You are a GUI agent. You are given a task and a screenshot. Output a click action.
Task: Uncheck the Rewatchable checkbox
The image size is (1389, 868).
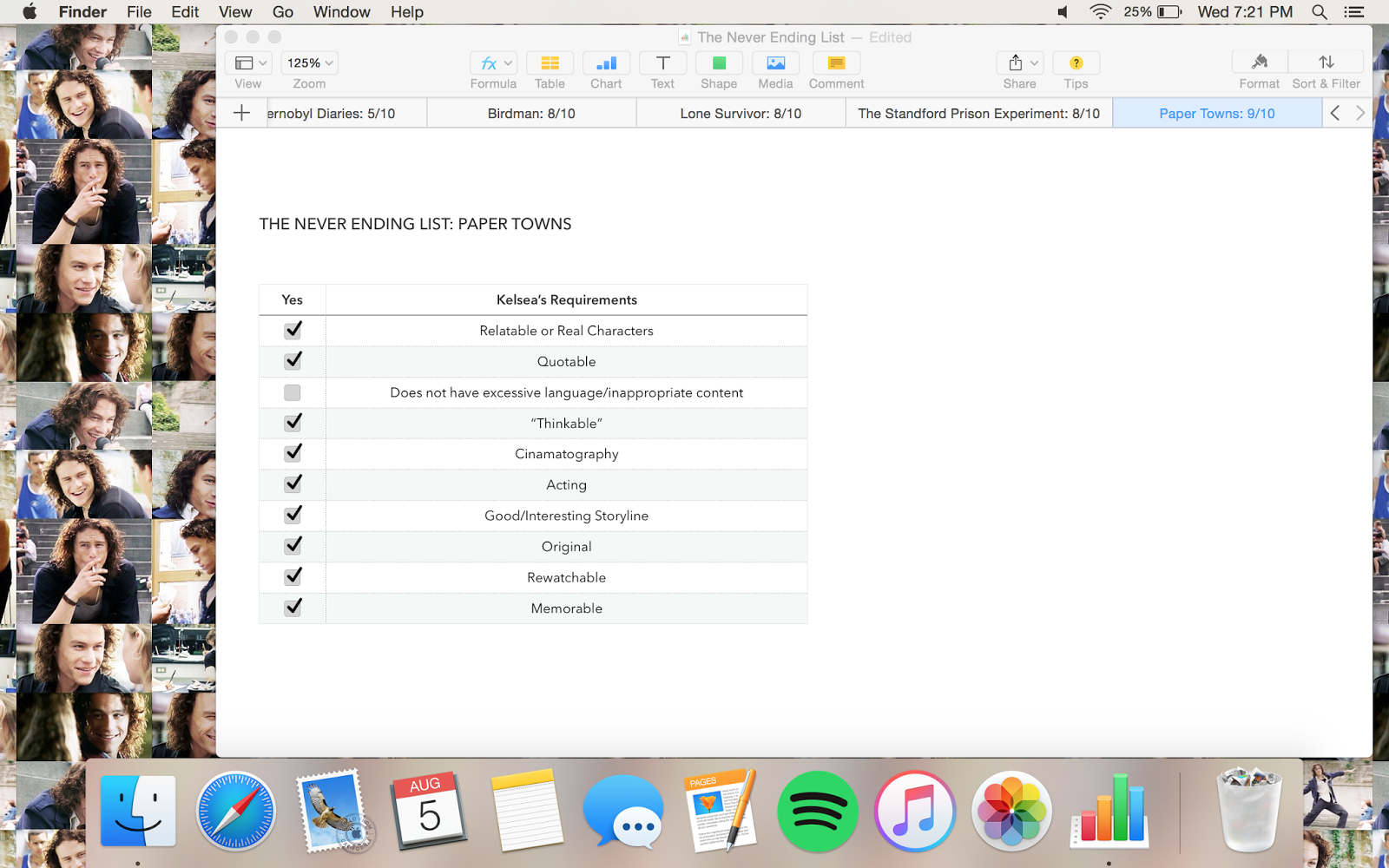coord(292,576)
